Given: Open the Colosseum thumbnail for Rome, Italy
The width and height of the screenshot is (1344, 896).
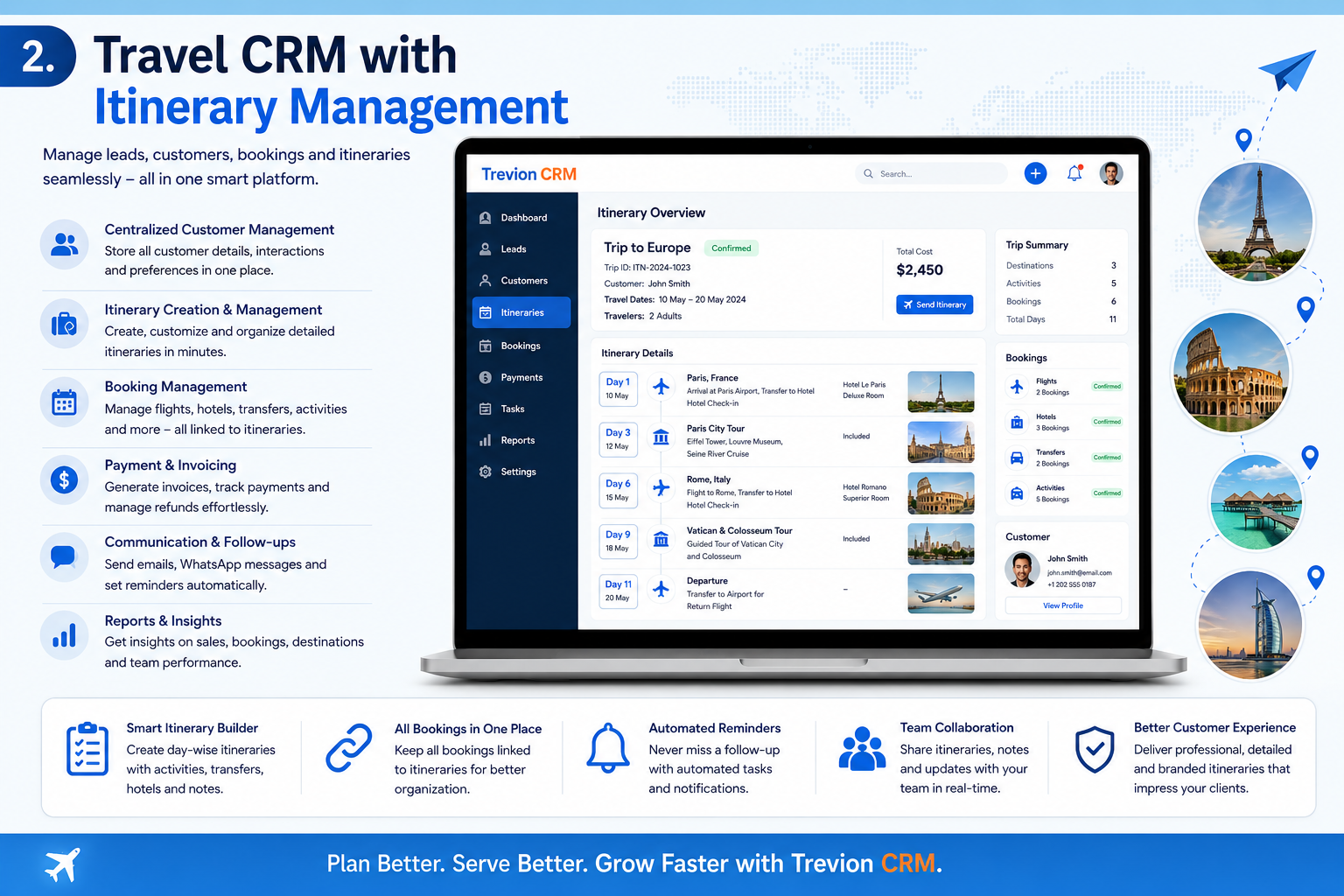Looking at the screenshot, I should click(941, 493).
